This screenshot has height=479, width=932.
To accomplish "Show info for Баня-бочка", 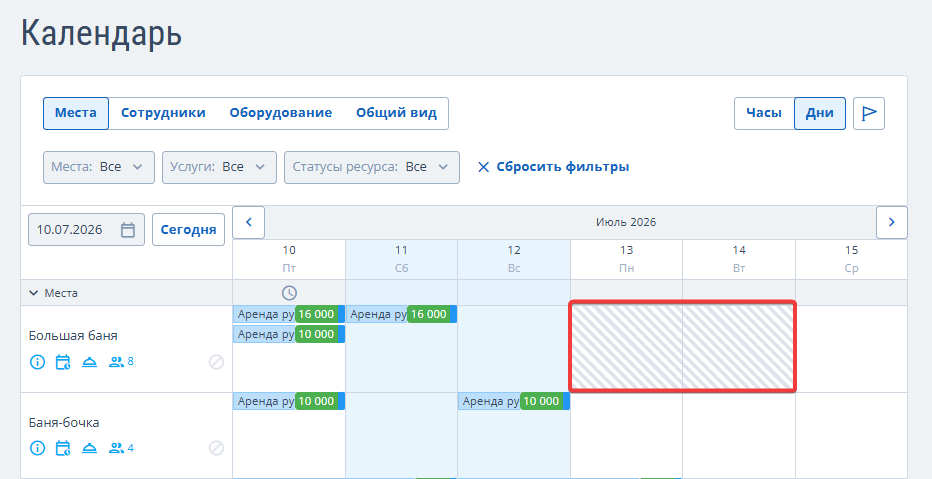I will click(37, 448).
